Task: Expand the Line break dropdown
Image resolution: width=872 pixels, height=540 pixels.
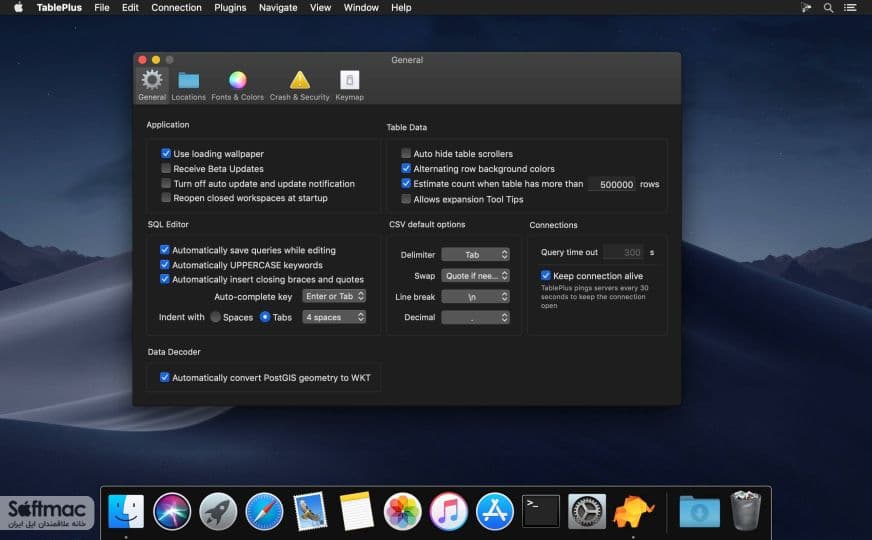Action: [x=475, y=297]
